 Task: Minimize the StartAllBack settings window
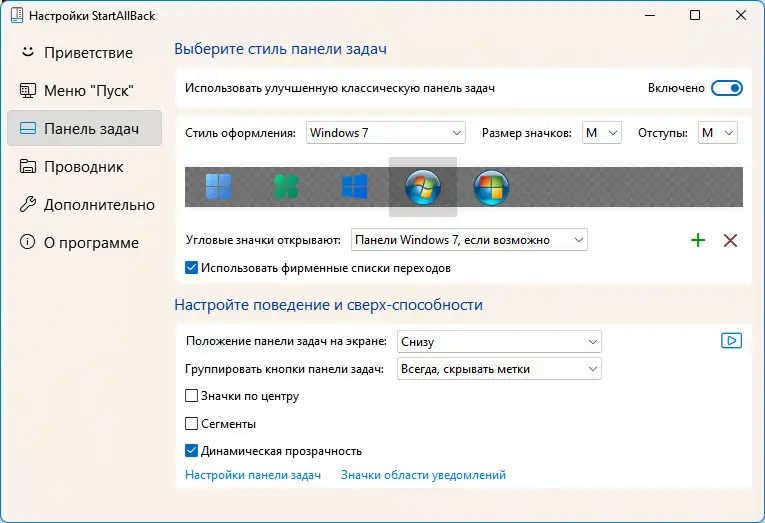tap(650, 15)
